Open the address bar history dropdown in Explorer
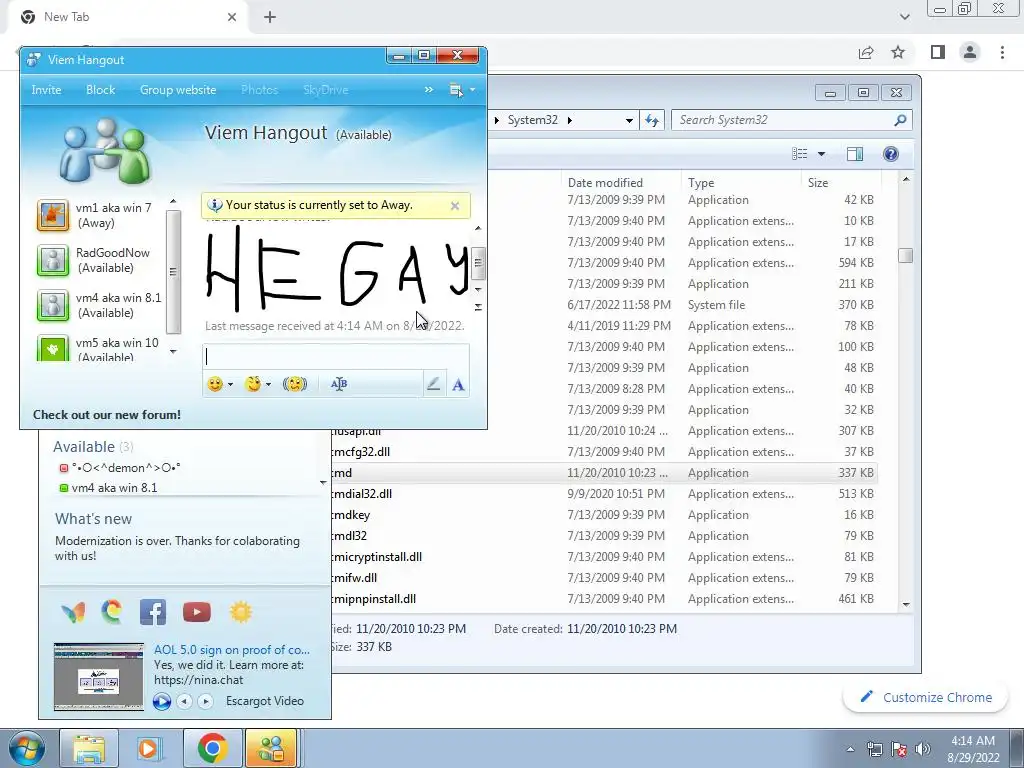 click(629, 120)
